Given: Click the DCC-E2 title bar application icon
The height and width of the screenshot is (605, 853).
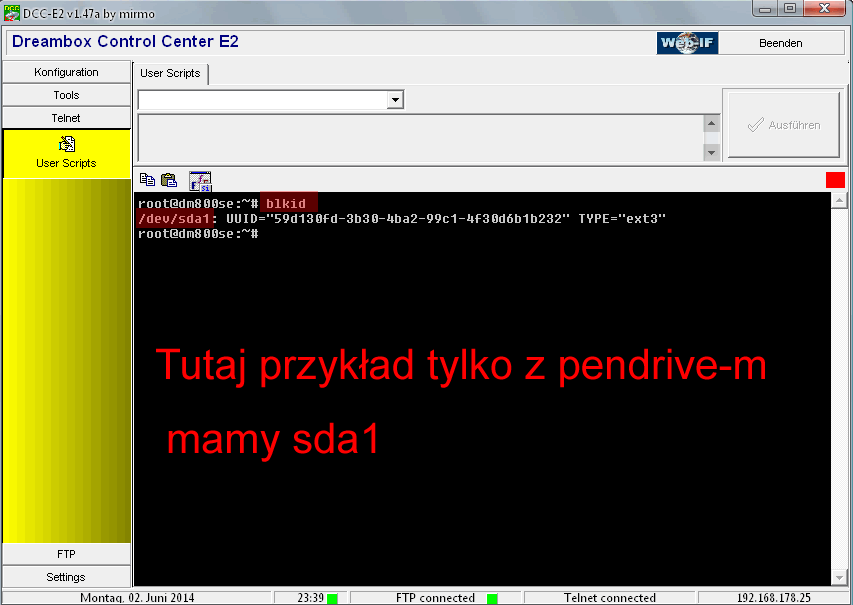Looking at the screenshot, I should [12, 10].
